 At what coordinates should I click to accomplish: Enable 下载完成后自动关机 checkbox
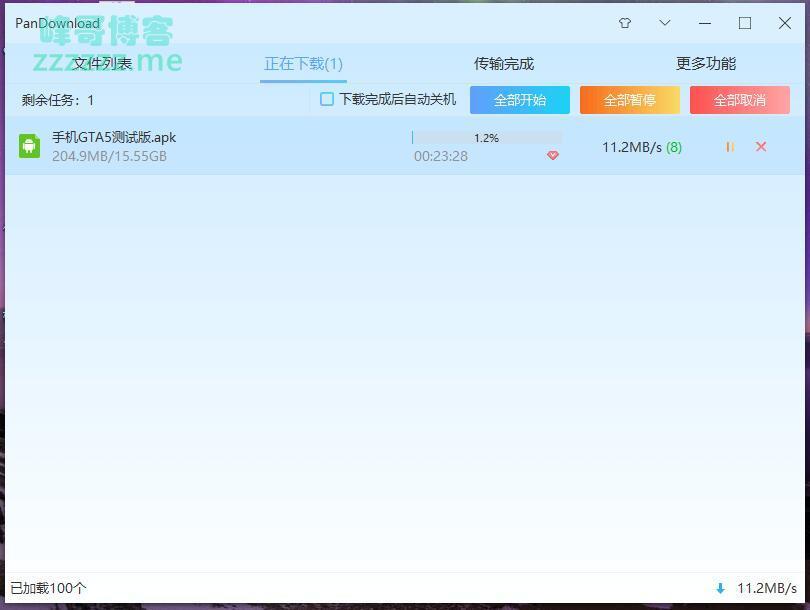point(327,99)
